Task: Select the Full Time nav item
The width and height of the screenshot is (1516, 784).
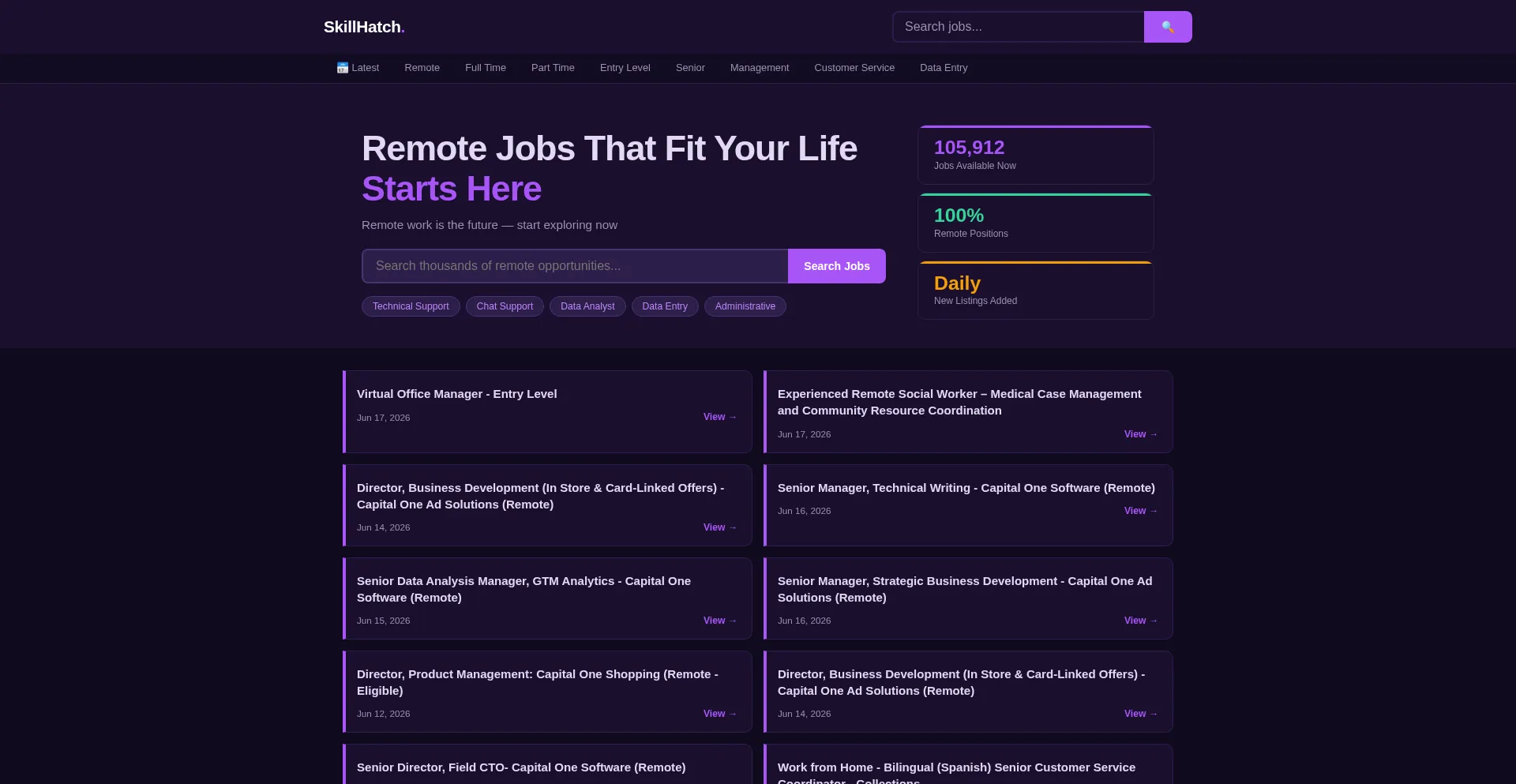Action: pyautogui.click(x=486, y=68)
